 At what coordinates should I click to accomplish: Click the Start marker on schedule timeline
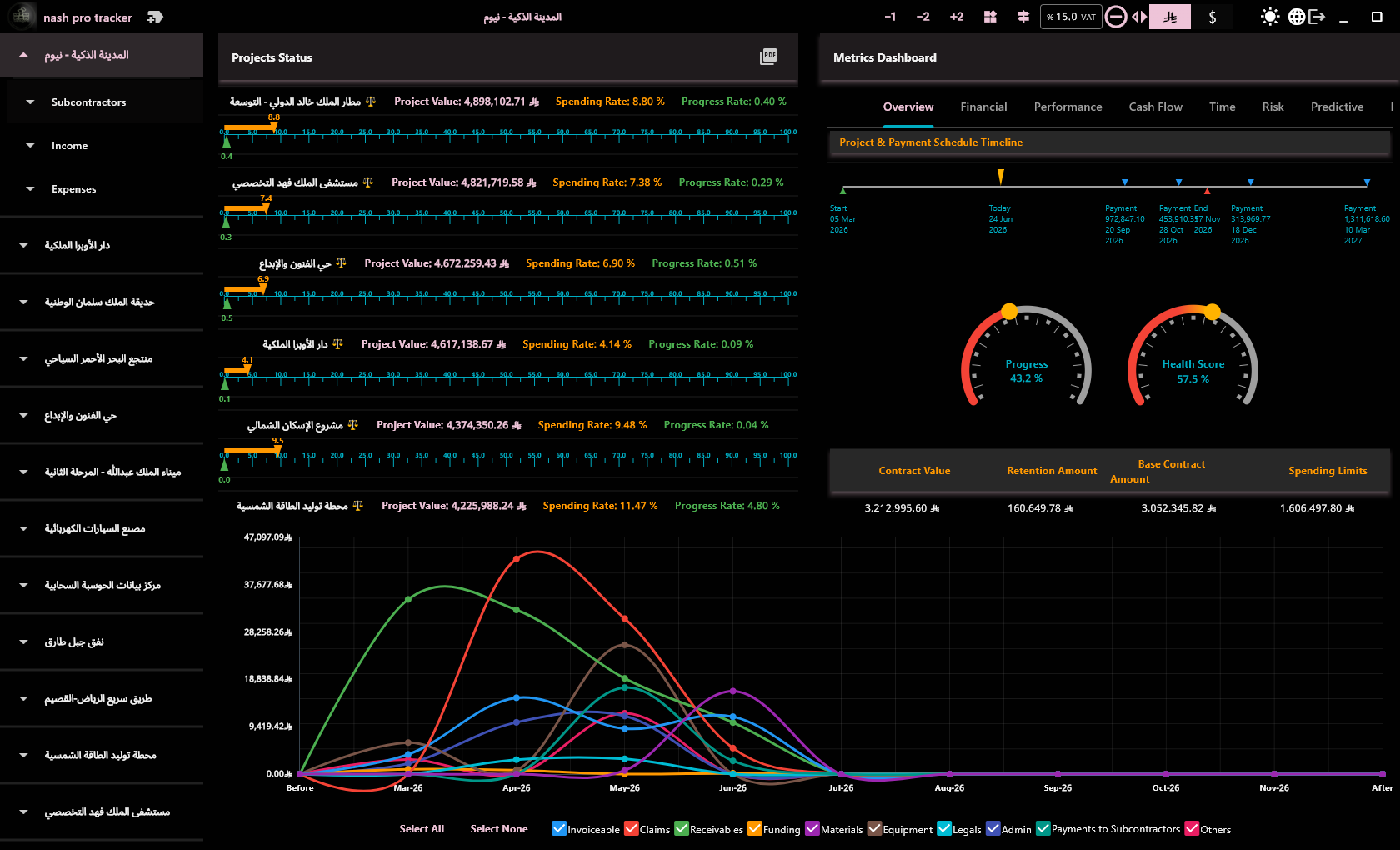point(843,190)
